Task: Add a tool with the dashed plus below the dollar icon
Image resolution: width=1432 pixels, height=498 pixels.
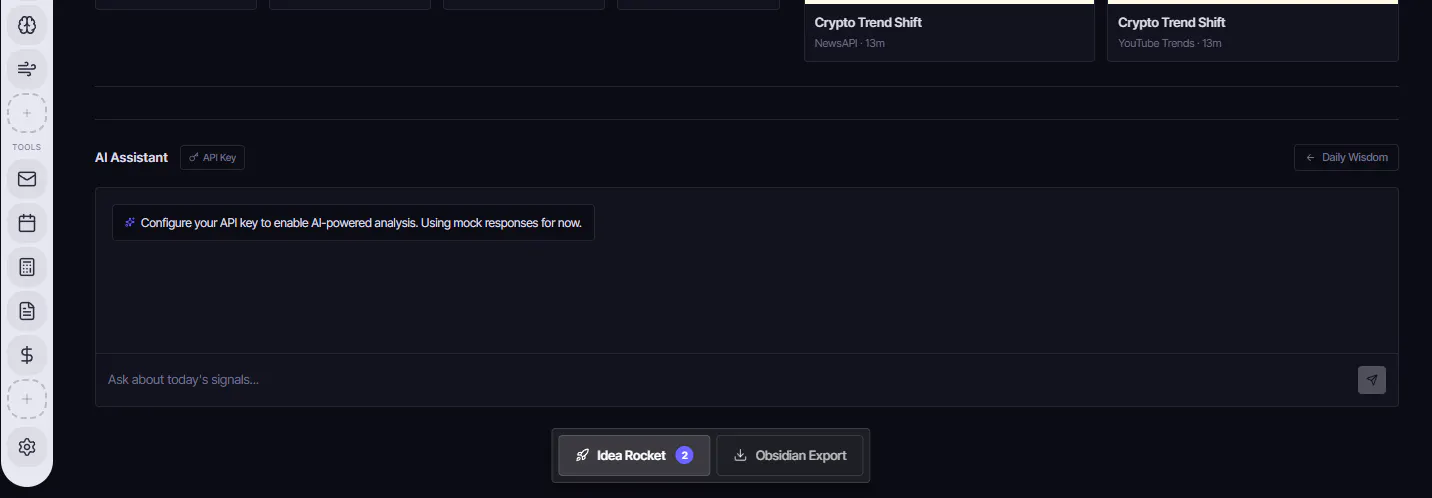Action: (27, 399)
